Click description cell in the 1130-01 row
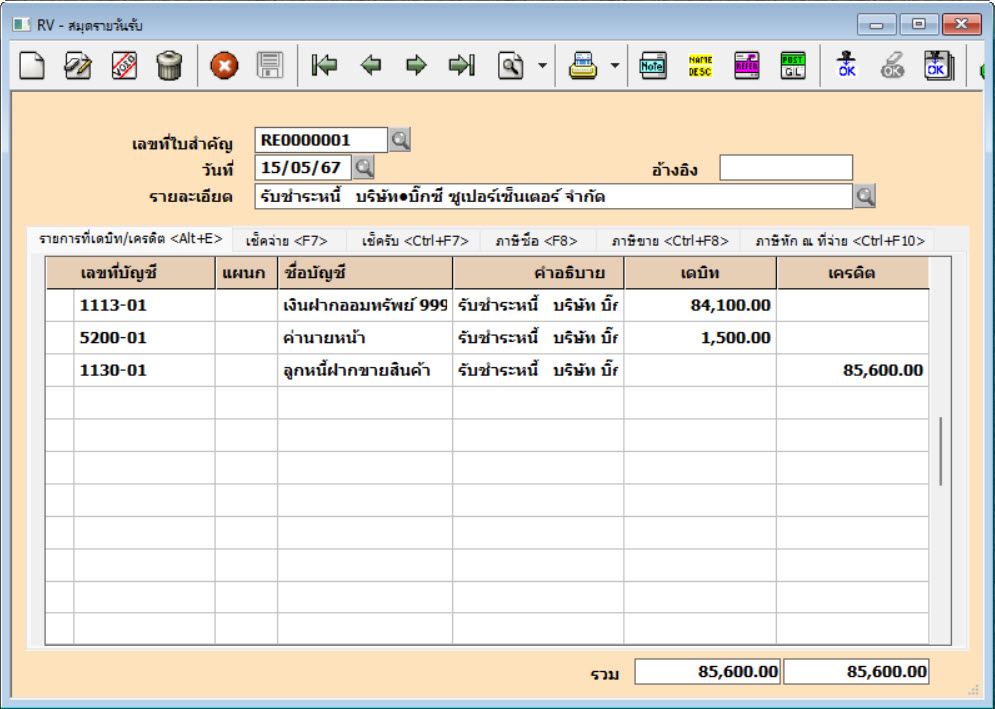 (x=538, y=370)
